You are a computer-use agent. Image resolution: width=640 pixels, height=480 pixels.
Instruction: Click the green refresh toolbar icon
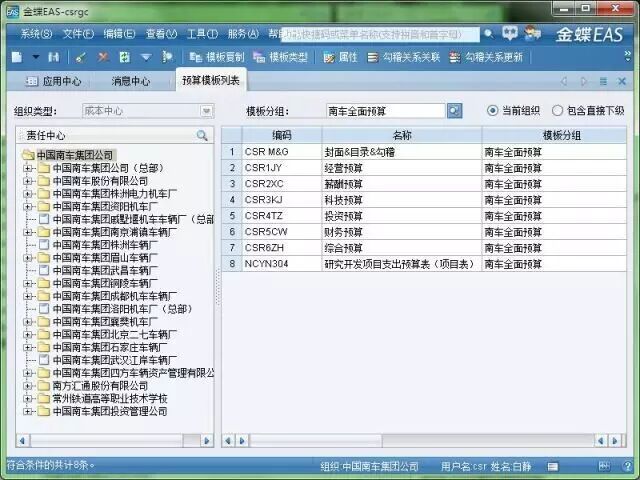click(124, 57)
